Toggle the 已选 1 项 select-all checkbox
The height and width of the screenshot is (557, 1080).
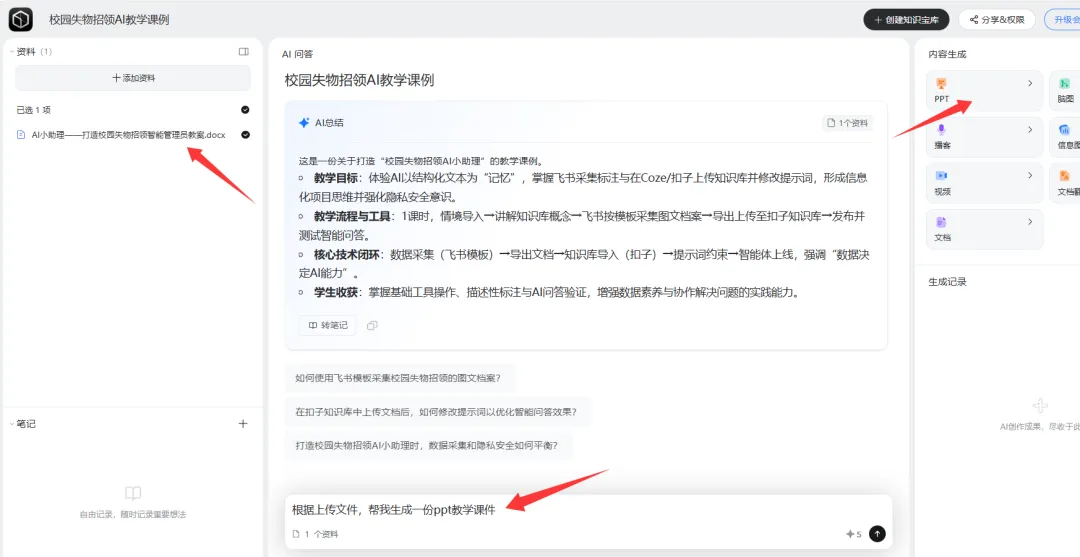245,109
